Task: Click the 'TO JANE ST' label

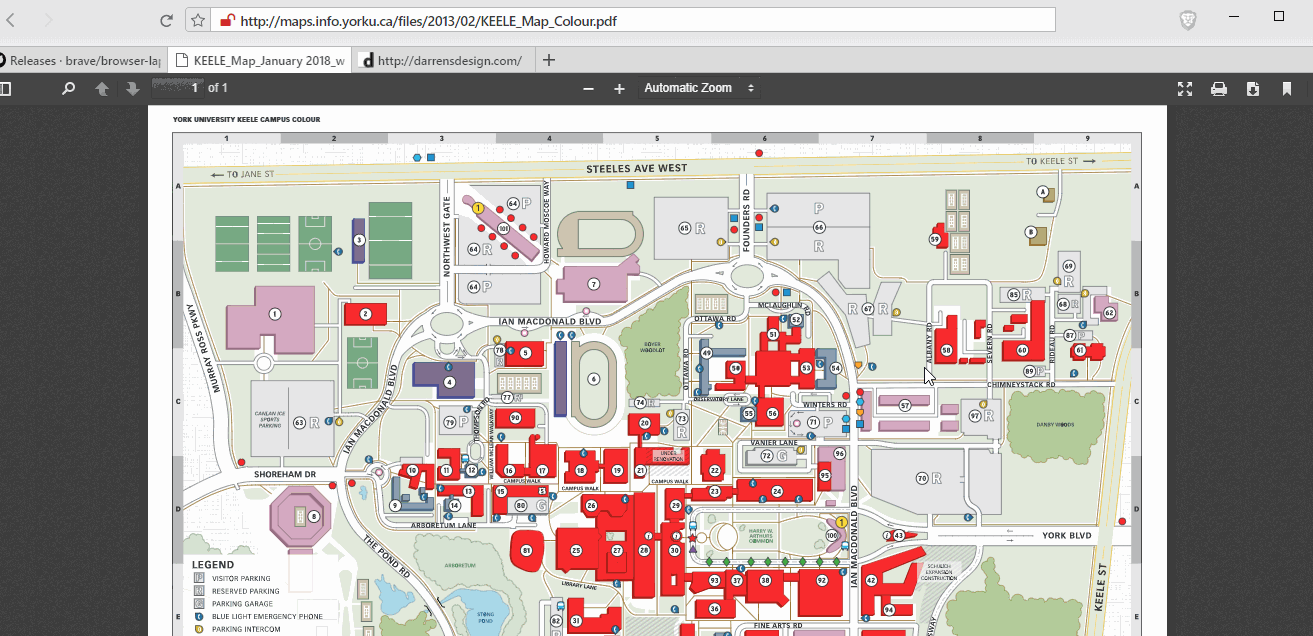Action: [x=248, y=176]
